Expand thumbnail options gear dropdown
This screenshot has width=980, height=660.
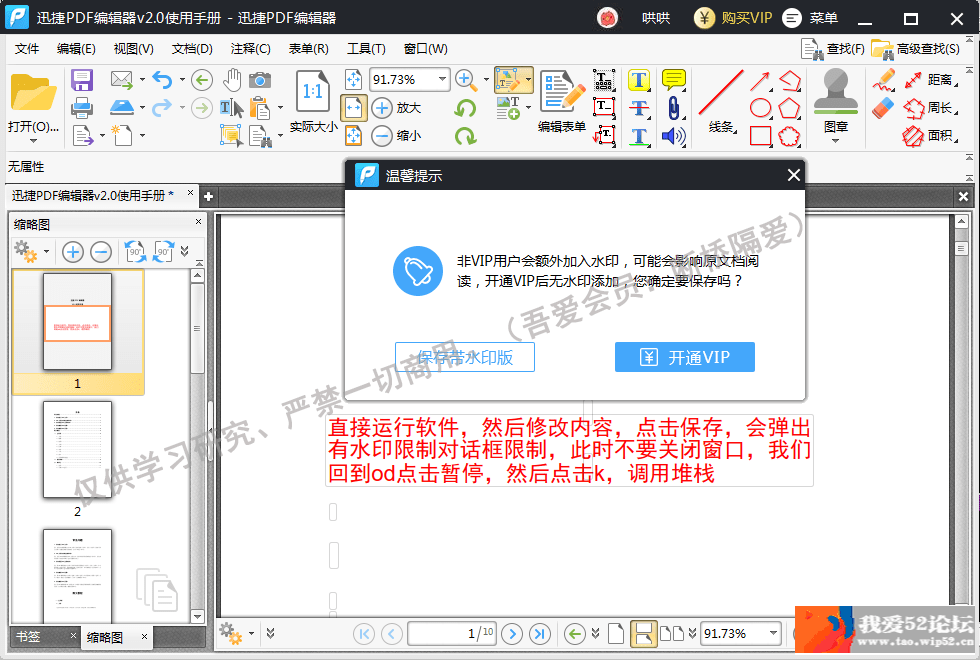(x=46, y=252)
